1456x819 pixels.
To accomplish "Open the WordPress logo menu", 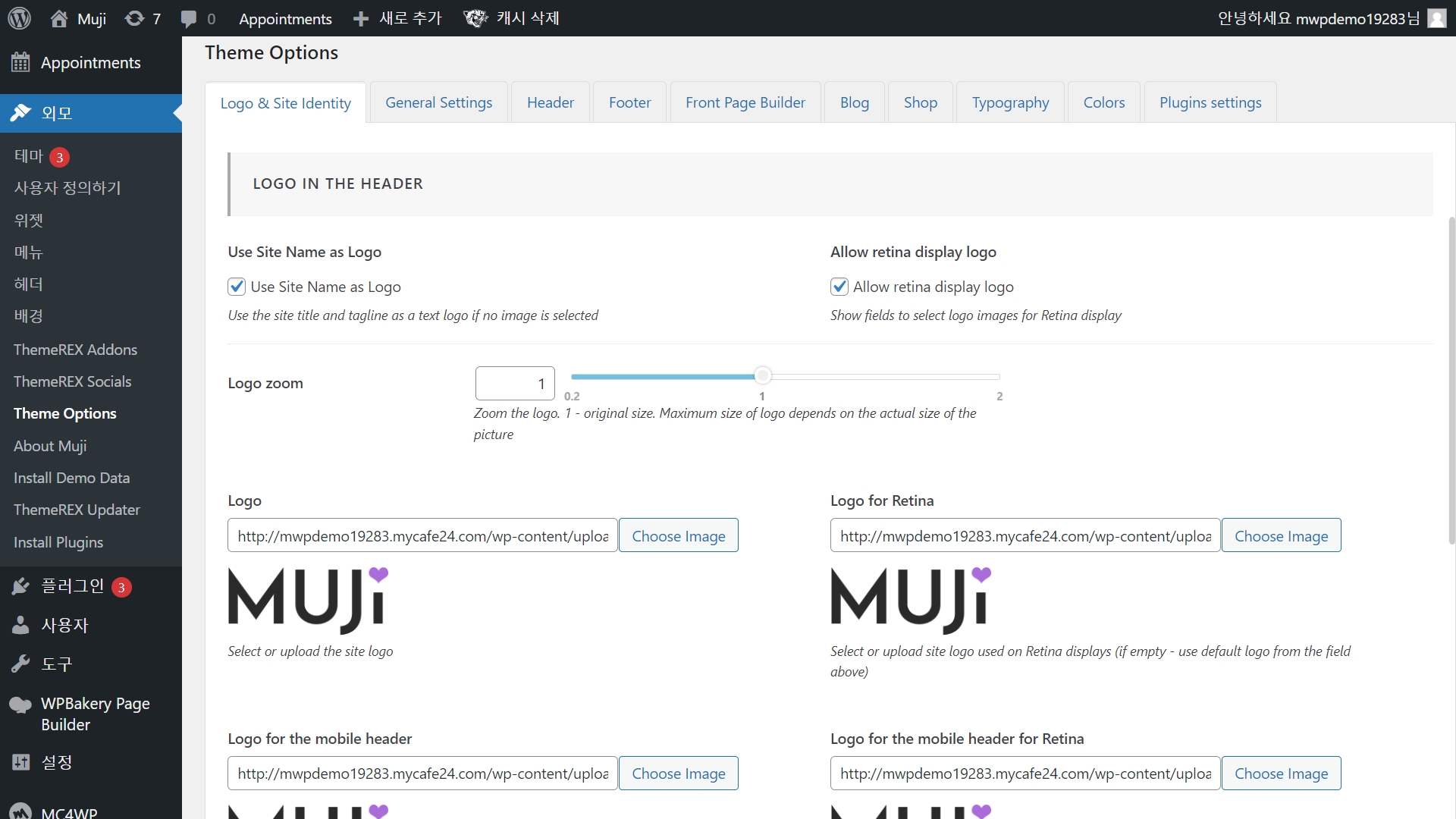I will (x=20, y=18).
